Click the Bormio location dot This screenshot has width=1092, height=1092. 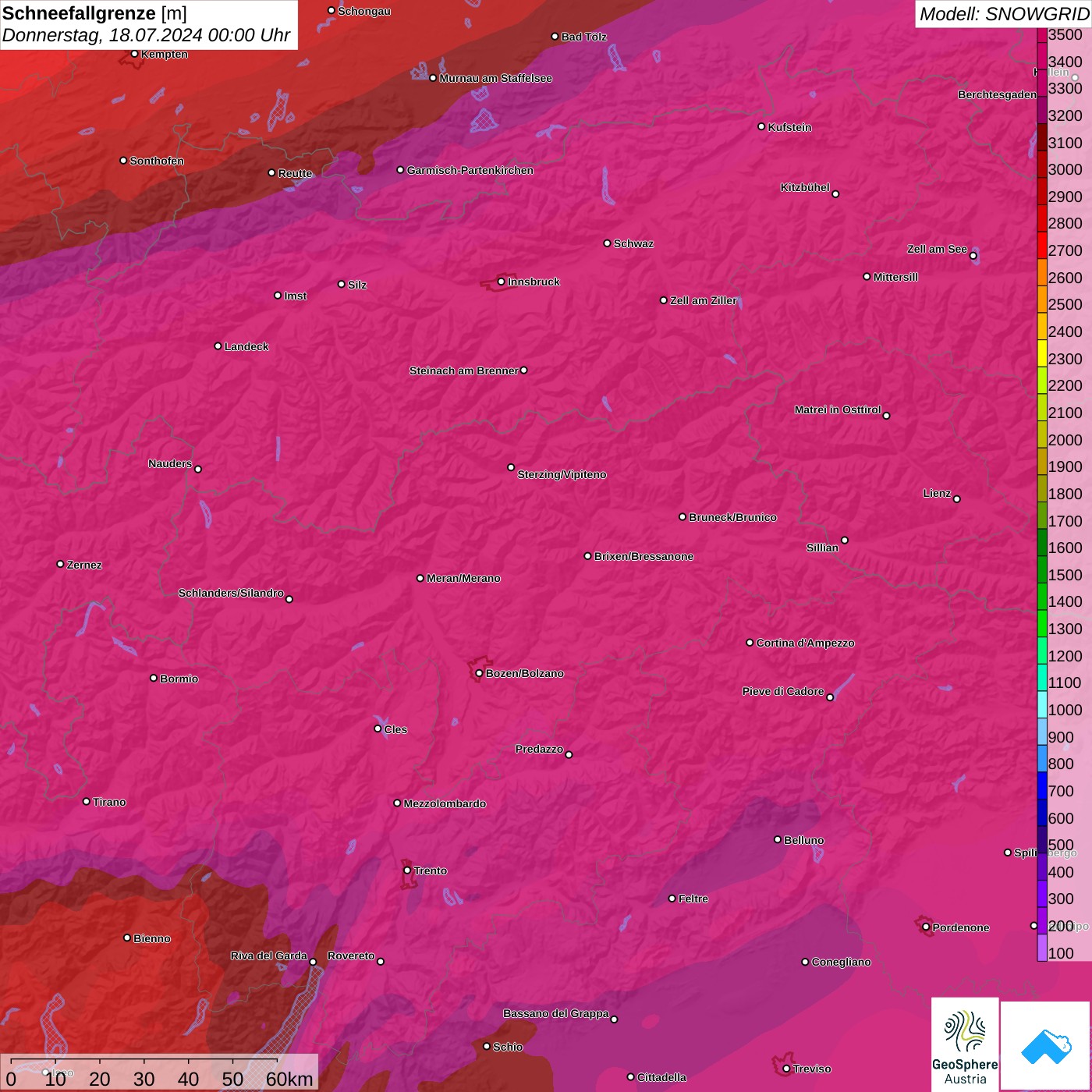(154, 678)
